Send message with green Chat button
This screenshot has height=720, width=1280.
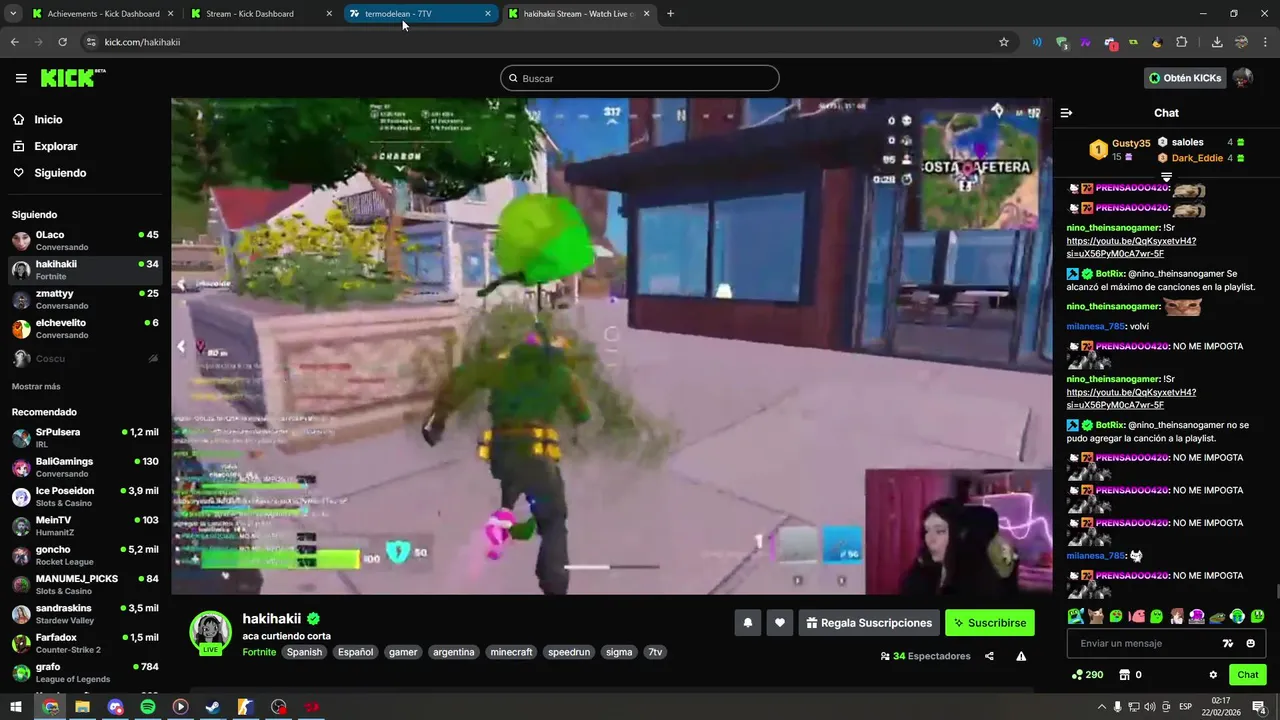[x=1247, y=675]
